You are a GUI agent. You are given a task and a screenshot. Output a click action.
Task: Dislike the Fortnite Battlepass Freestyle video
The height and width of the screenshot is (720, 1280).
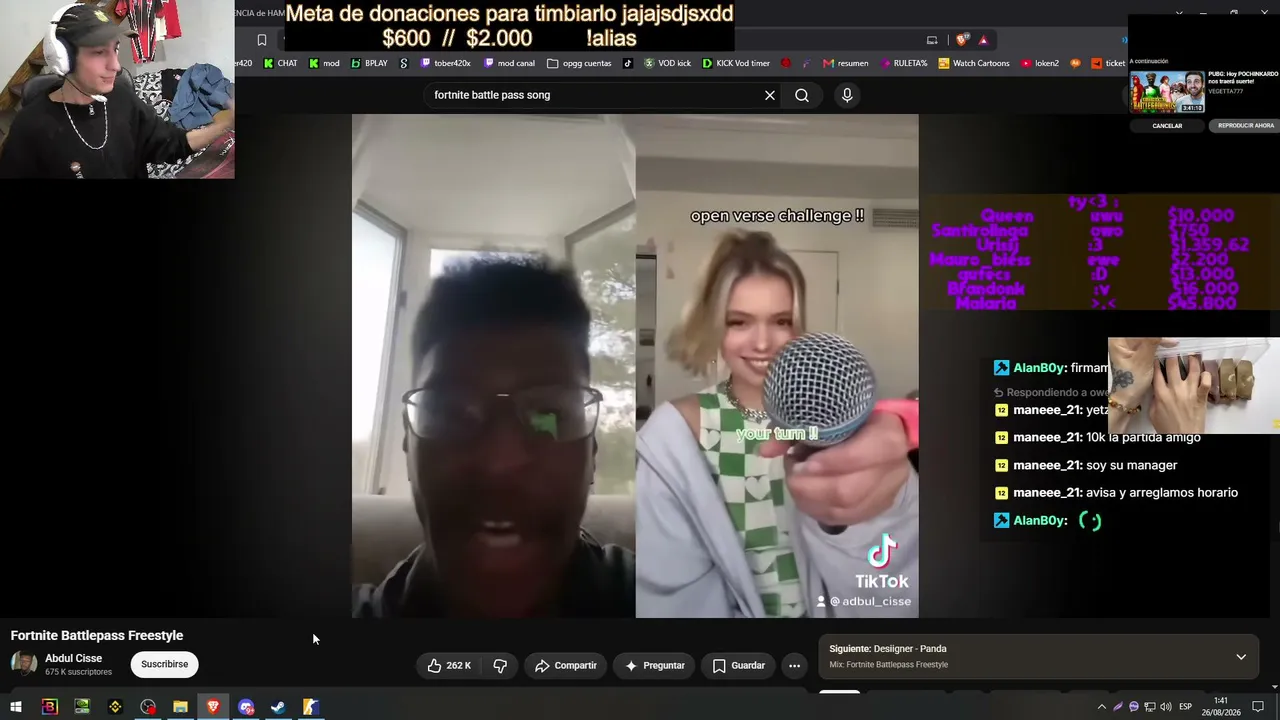(x=500, y=665)
